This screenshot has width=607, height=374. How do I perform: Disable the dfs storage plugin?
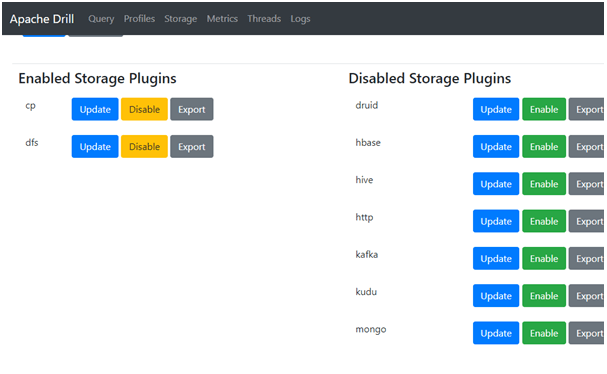coord(144,146)
